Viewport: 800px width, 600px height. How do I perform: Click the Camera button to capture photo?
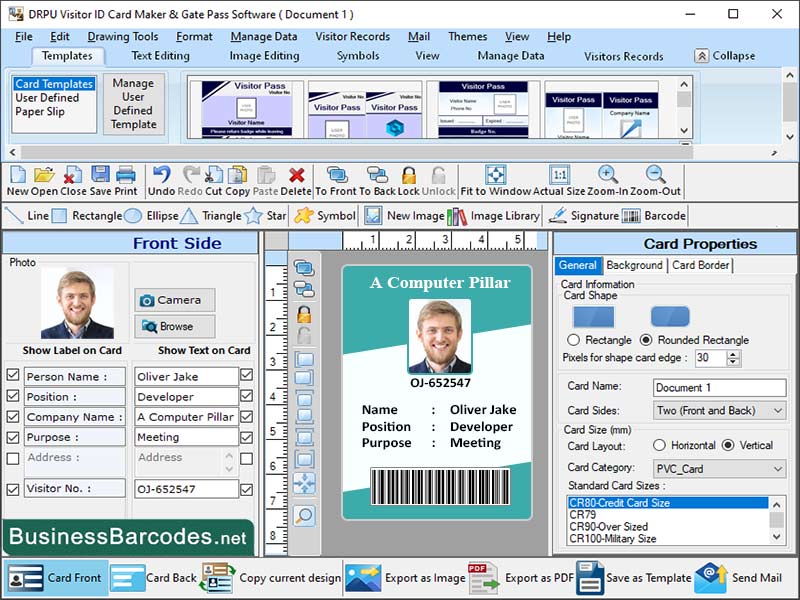click(x=175, y=299)
